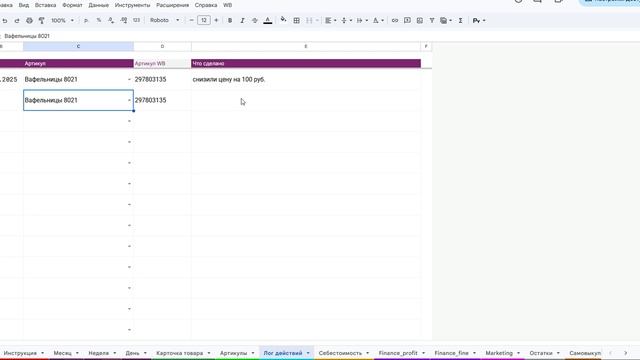This screenshot has height=360, width=640.
Task: Click the font size field showing 12
Action: tap(204, 20)
